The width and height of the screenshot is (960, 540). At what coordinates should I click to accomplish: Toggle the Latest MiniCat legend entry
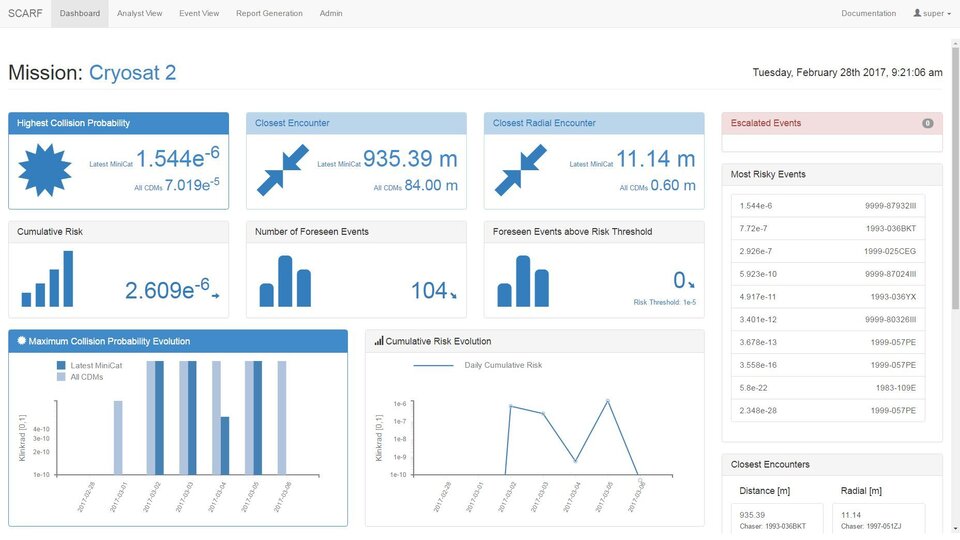[89, 366]
